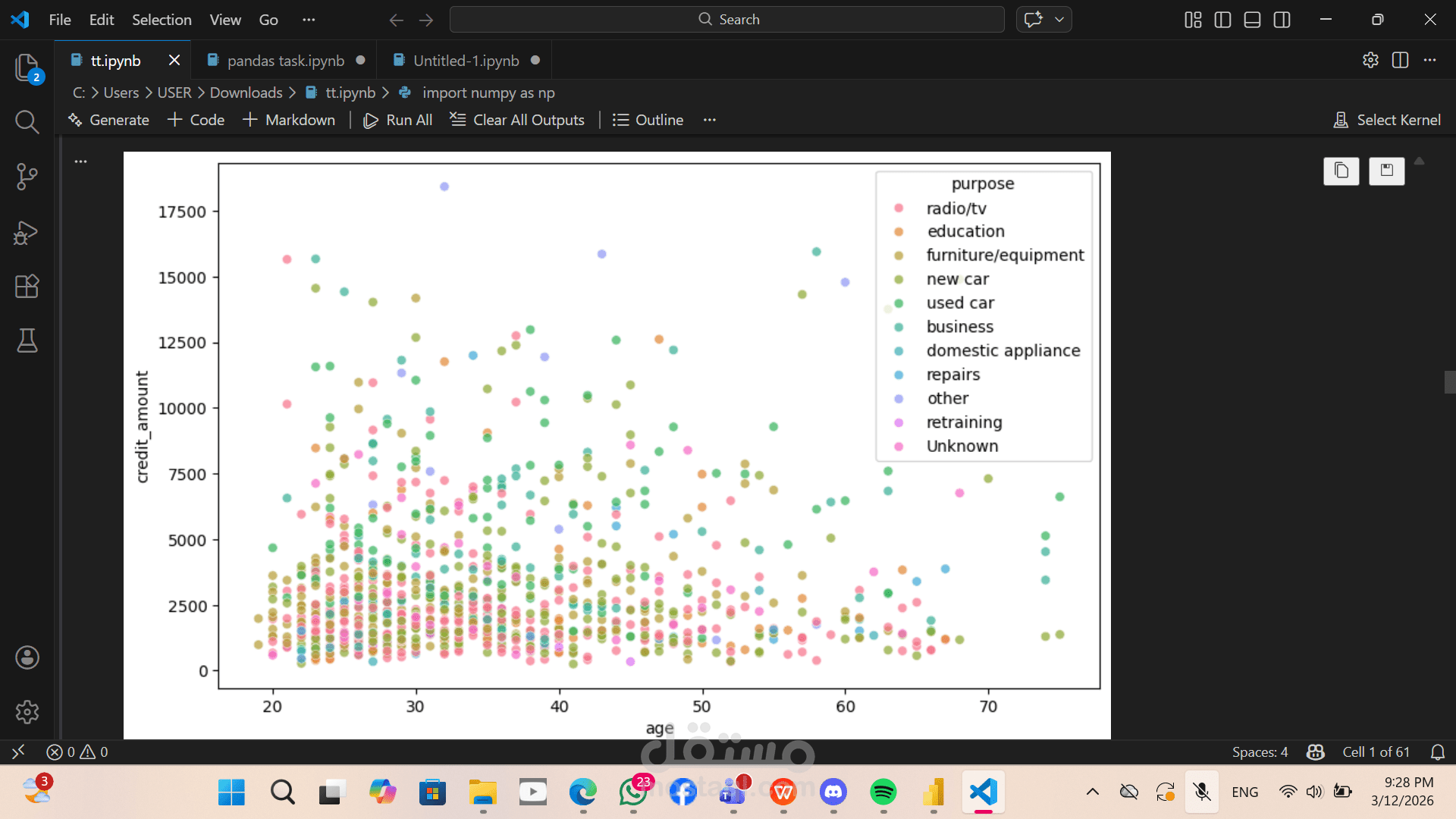Click the Search command center box
Viewport: 1456px width, 819px height.
pyautogui.click(x=726, y=20)
